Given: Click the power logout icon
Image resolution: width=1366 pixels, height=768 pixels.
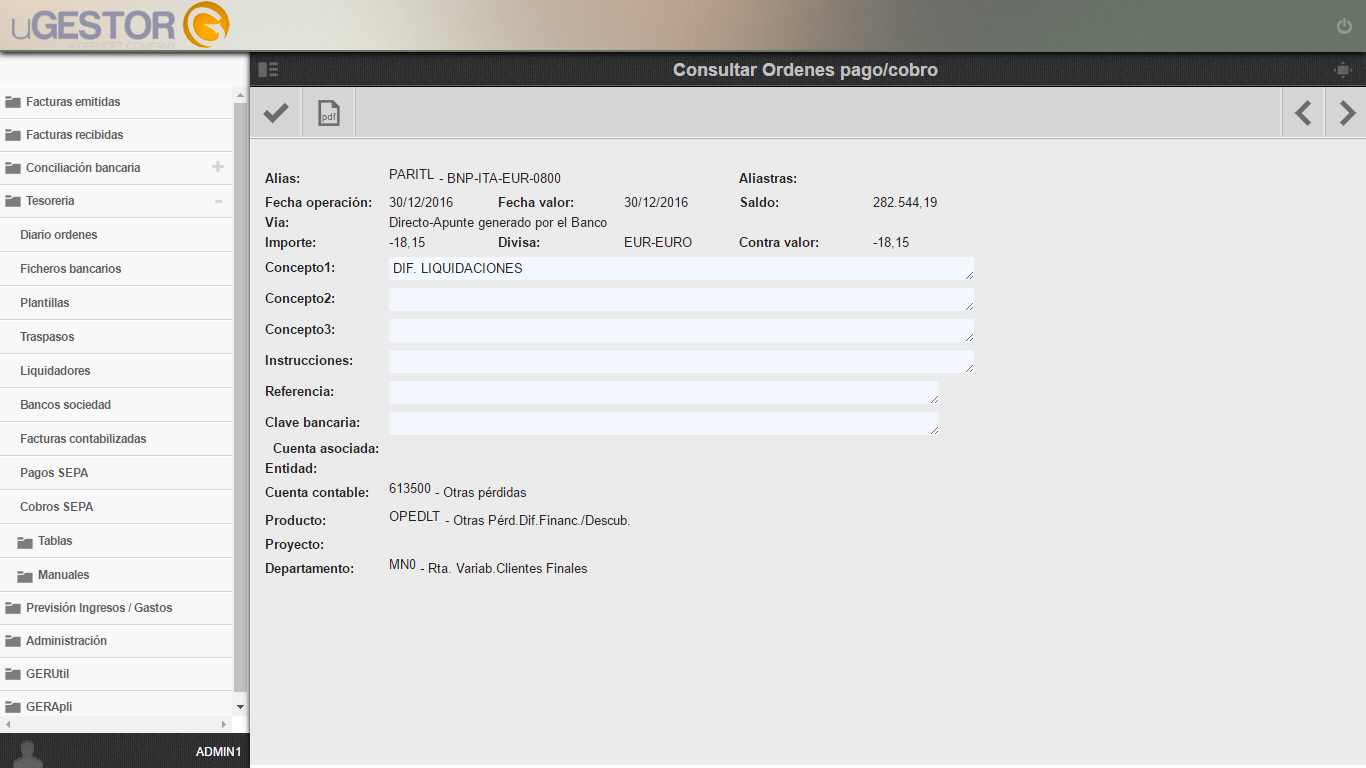Looking at the screenshot, I should point(1344,26).
